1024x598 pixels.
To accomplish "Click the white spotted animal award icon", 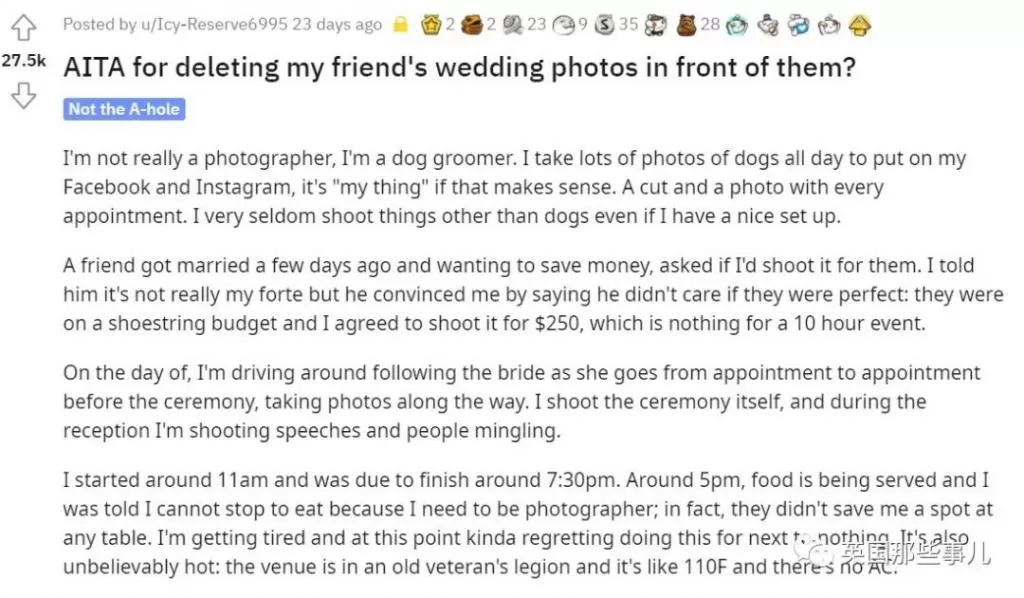I will pyautogui.click(x=655, y=25).
